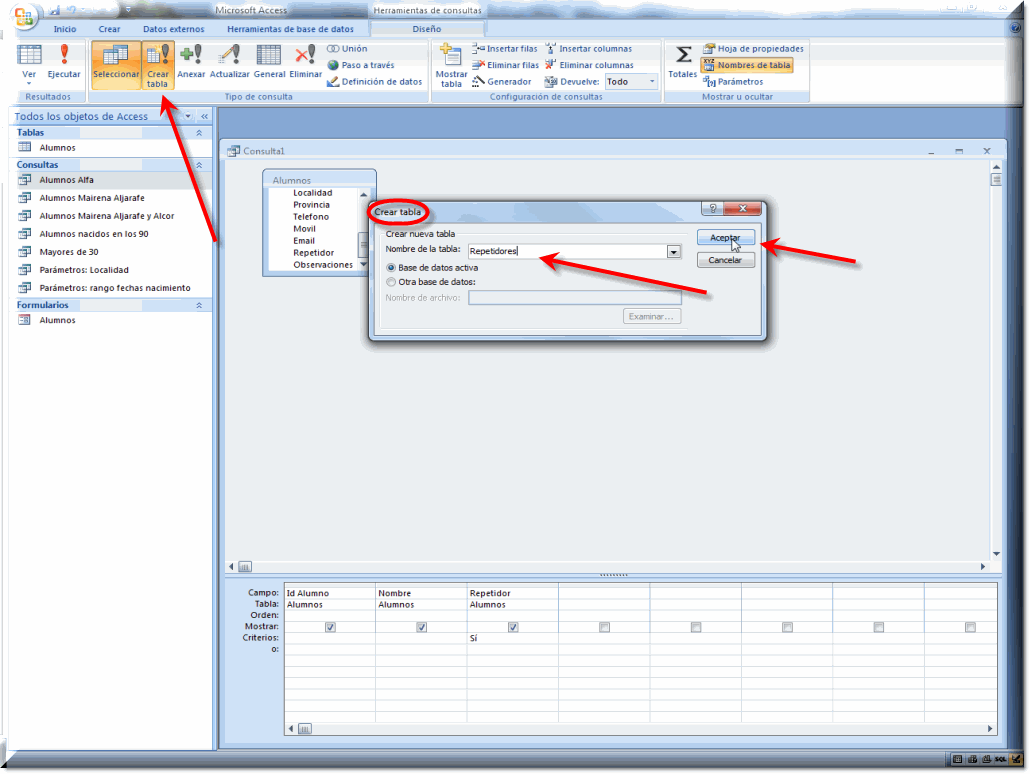This screenshot has height=774, width=1030.
Task: Open the Parámetros dialog
Action: pyautogui.click(x=733, y=81)
